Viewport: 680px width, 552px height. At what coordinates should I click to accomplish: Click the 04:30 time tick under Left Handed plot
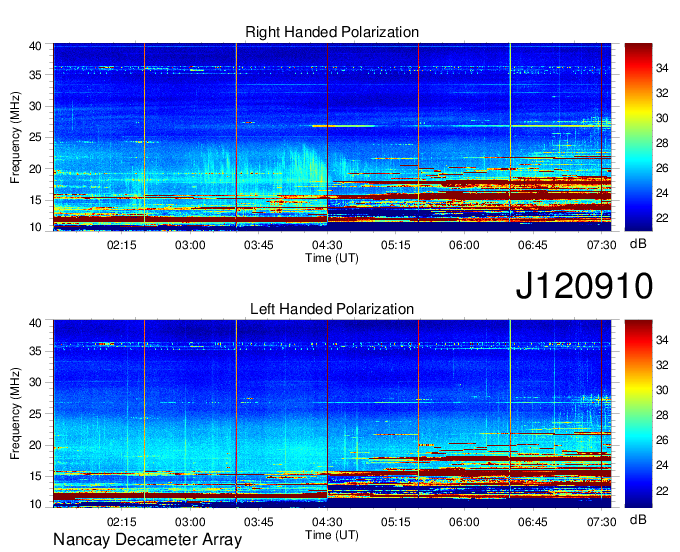coord(327,522)
